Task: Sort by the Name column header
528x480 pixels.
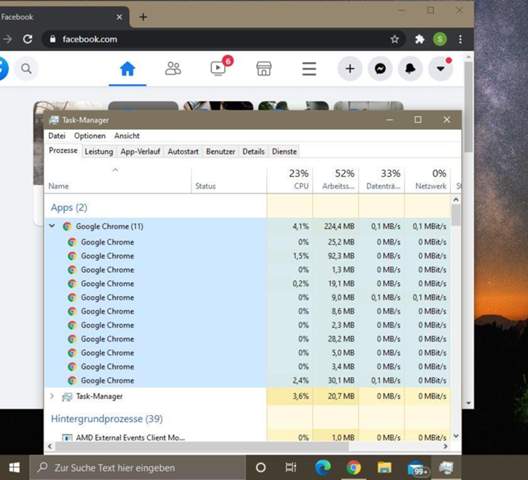Action: pos(118,180)
